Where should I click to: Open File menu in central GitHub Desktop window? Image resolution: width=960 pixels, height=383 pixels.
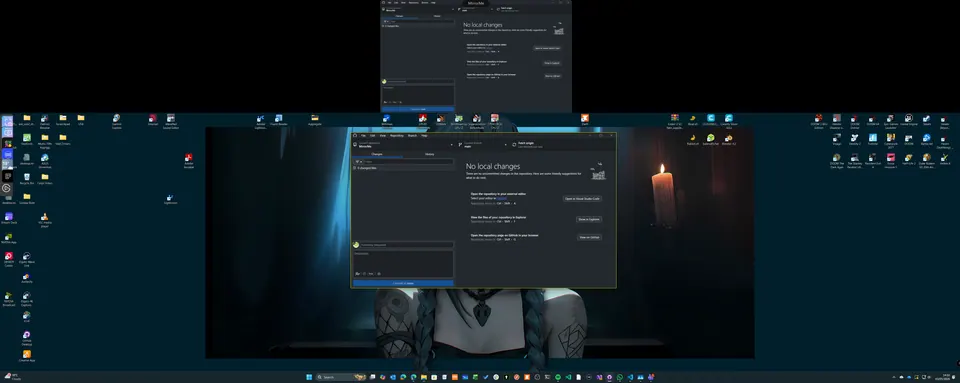coord(364,135)
